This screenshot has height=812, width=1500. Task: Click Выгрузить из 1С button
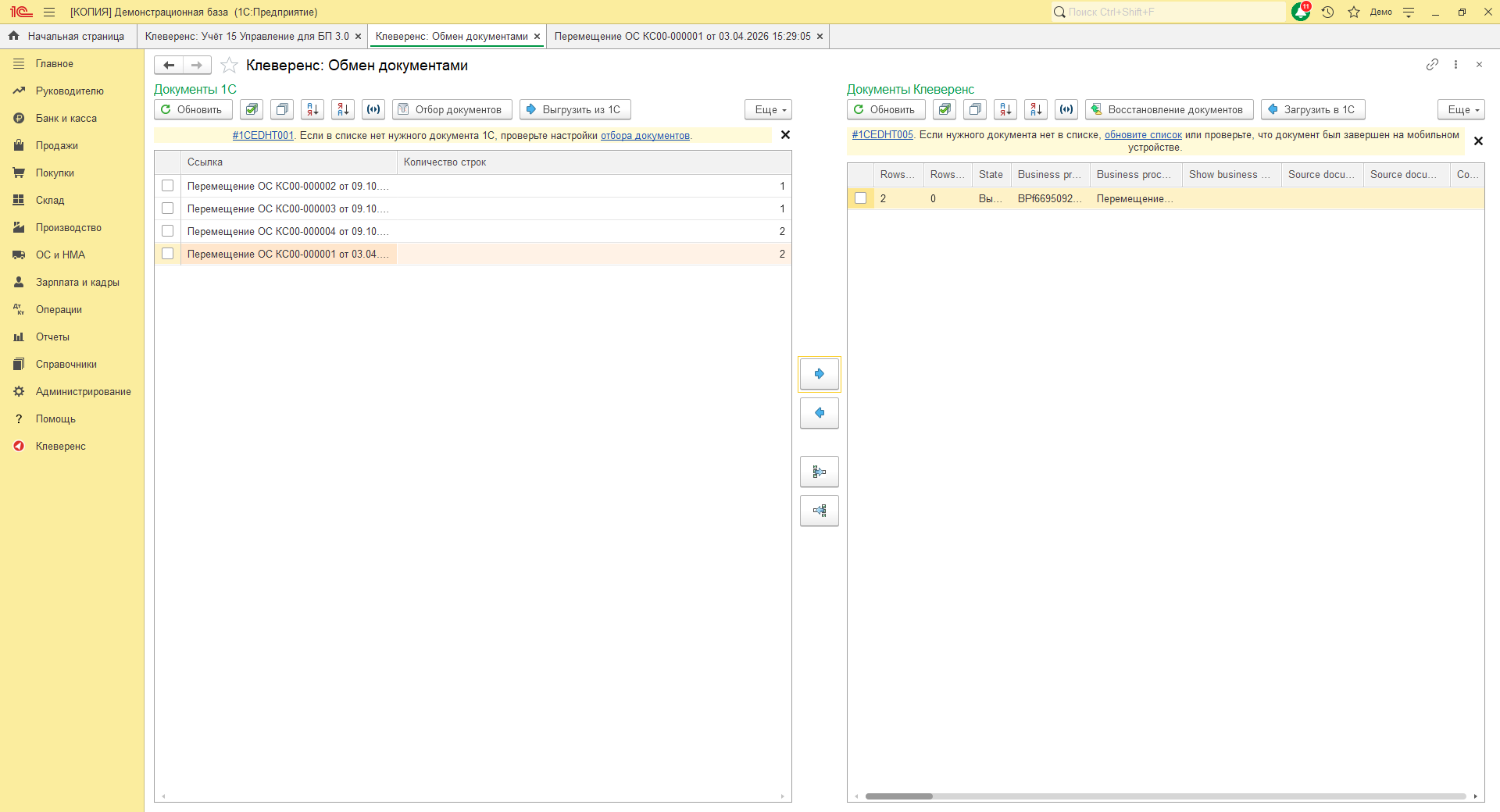(x=575, y=110)
